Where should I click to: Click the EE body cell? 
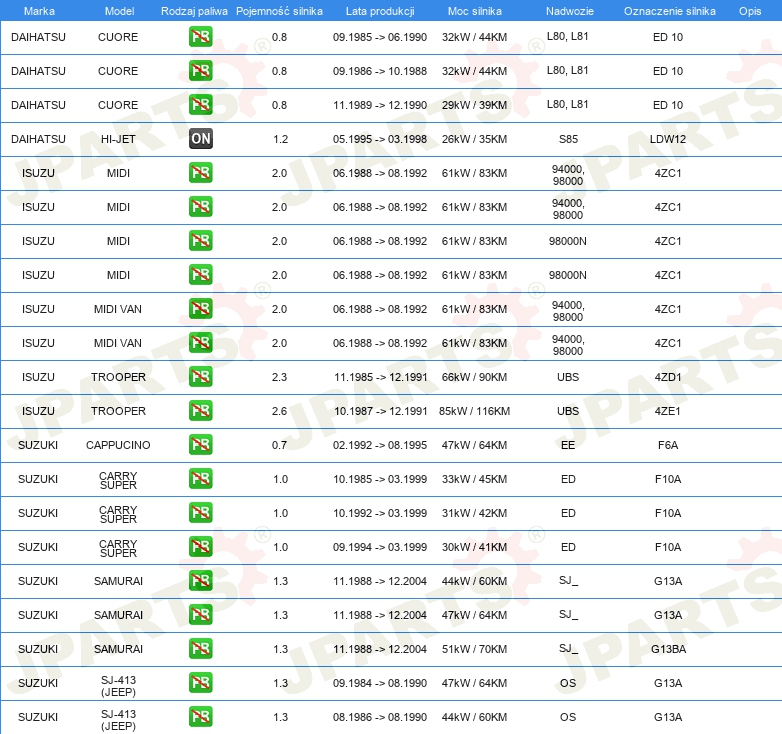point(568,445)
